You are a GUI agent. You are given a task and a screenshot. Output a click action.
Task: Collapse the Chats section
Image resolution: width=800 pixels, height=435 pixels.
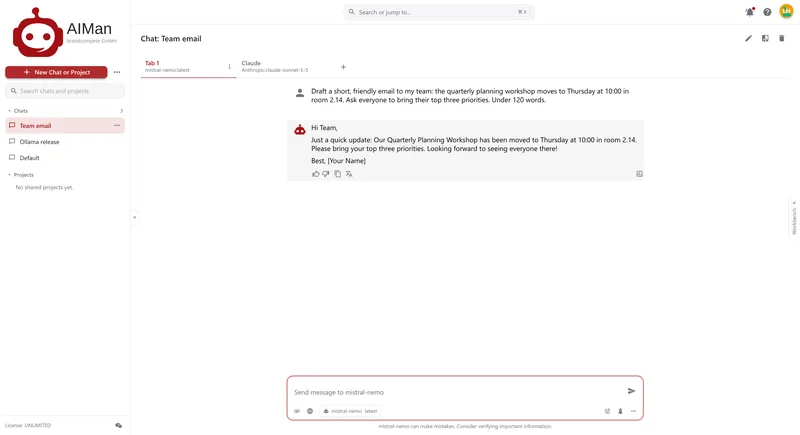coord(9,111)
